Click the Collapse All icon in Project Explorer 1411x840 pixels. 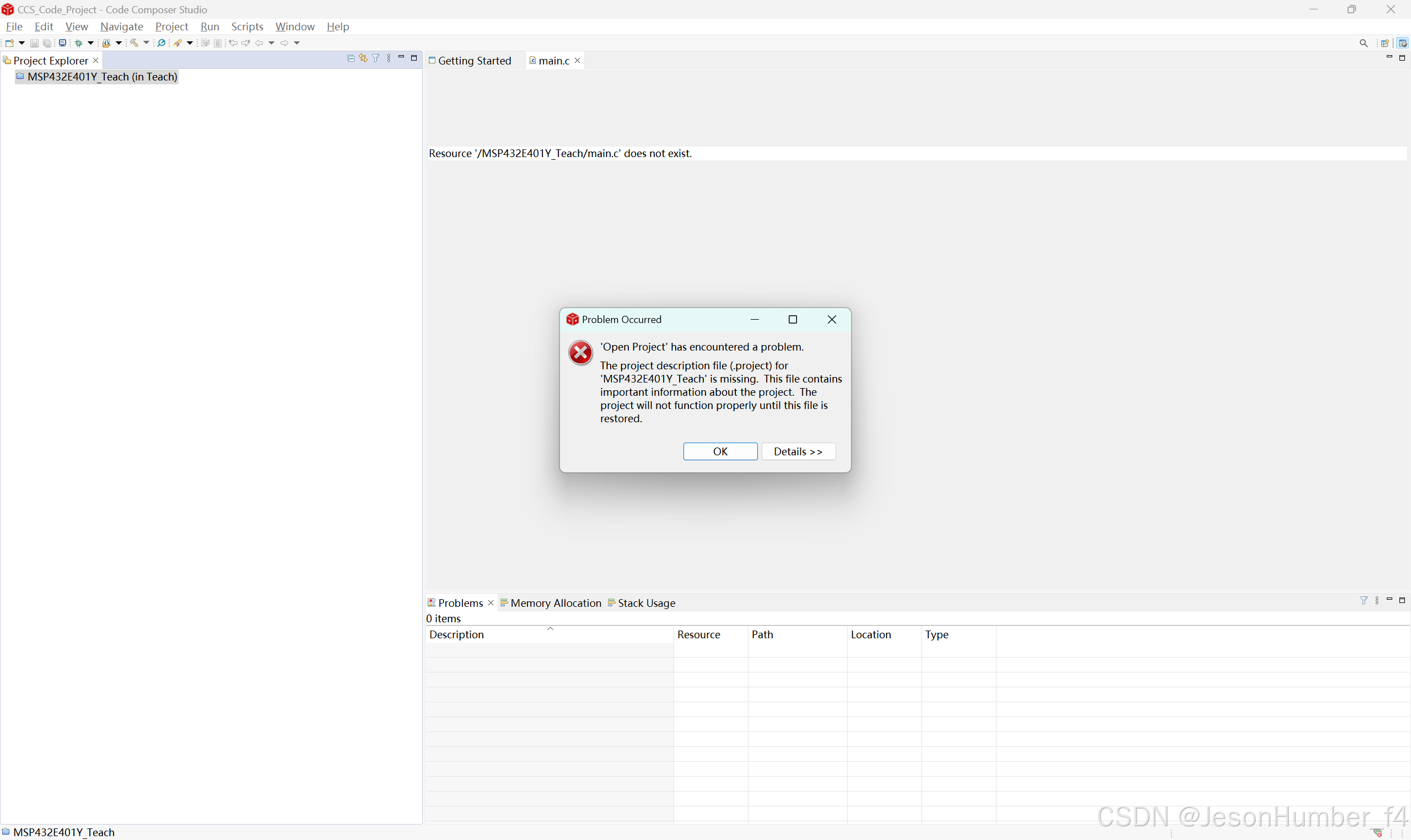coord(351,58)
